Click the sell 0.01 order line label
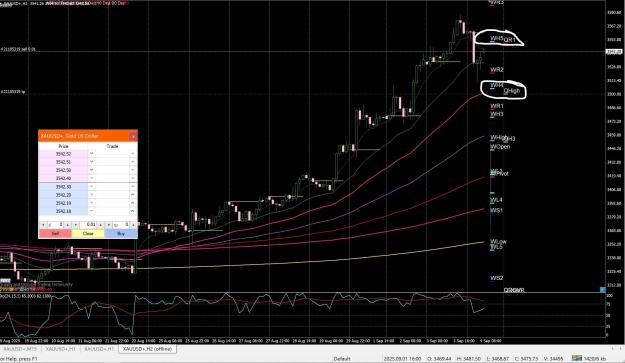Viewport: 625px width, 363px height. (18, 49)
